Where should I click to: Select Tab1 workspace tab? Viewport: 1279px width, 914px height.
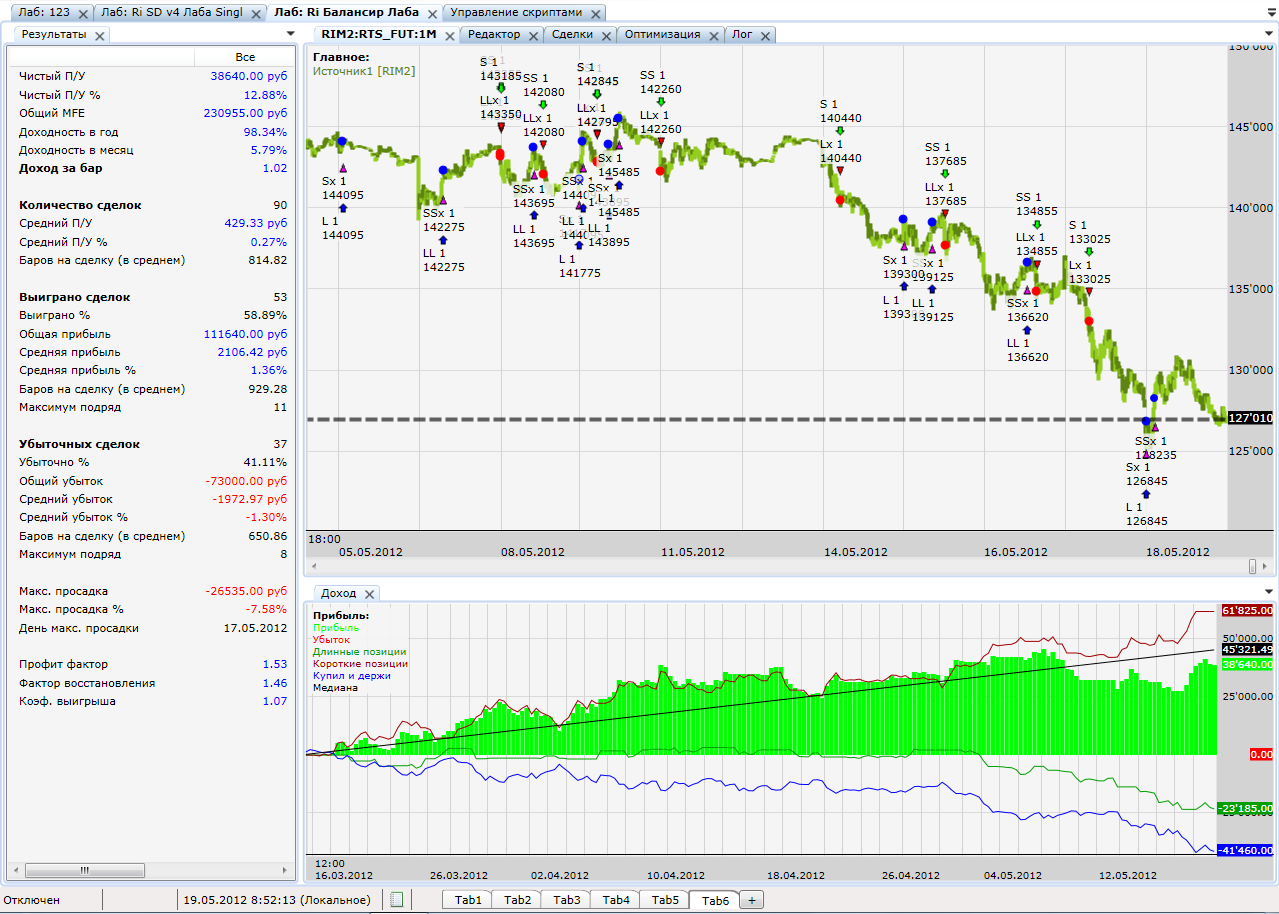468,900
